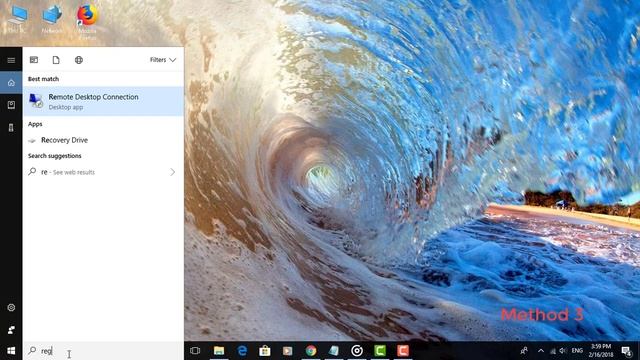640x360 pixels.
Task: Open the settings gear in search sidebar
Action: [x=11, y=307]
